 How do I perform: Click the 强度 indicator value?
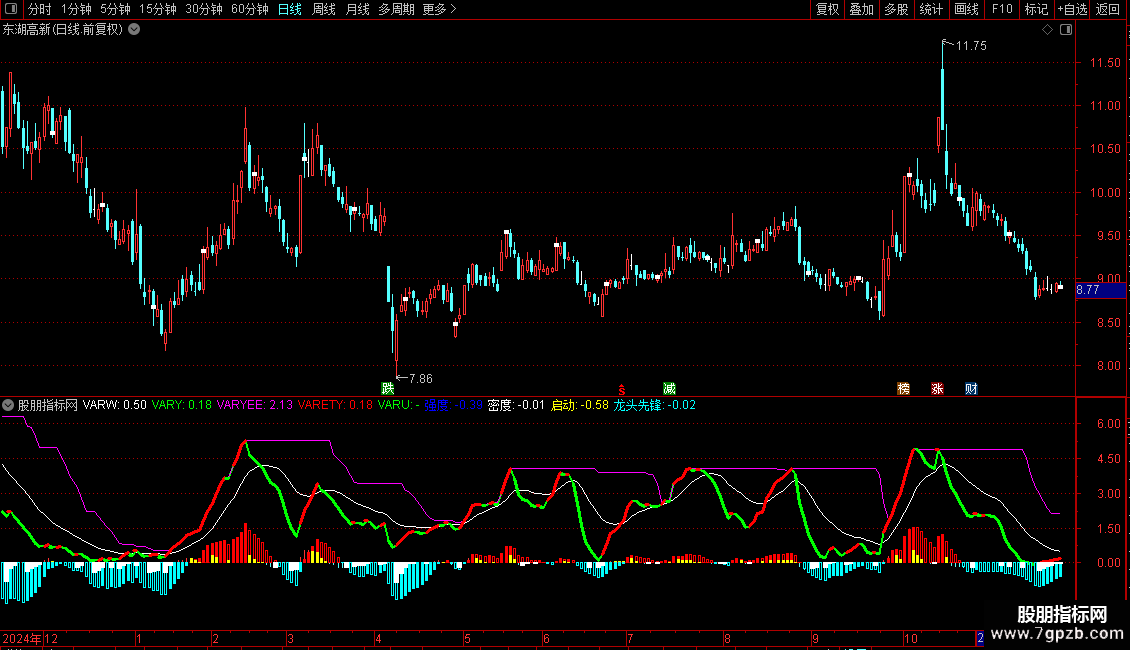(453, 405)
